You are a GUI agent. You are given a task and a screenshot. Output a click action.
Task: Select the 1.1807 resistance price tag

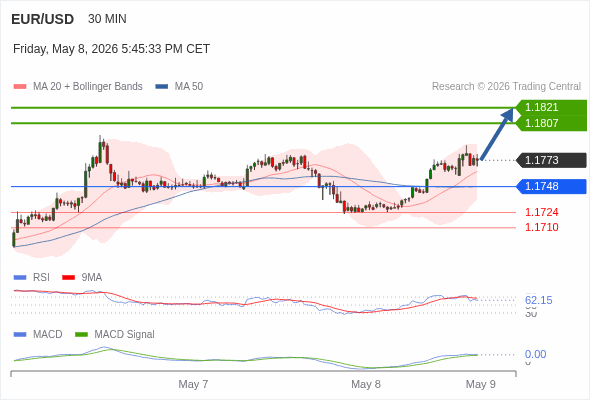[552, 123]
